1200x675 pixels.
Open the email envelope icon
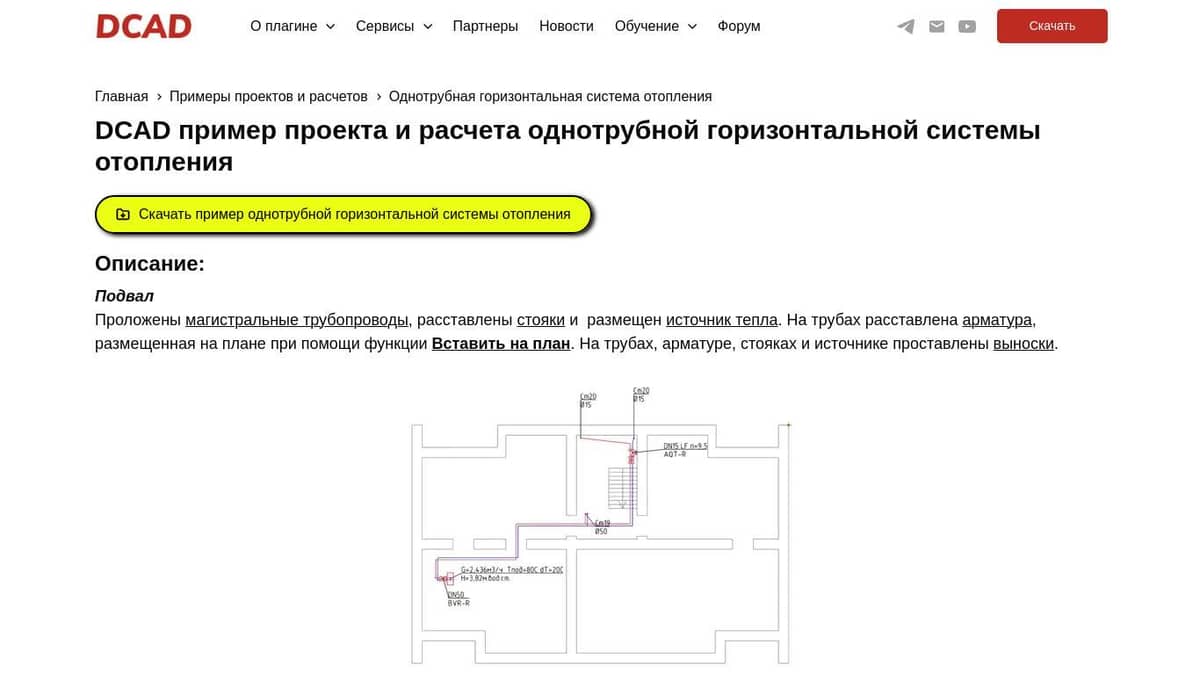(937, 26)
